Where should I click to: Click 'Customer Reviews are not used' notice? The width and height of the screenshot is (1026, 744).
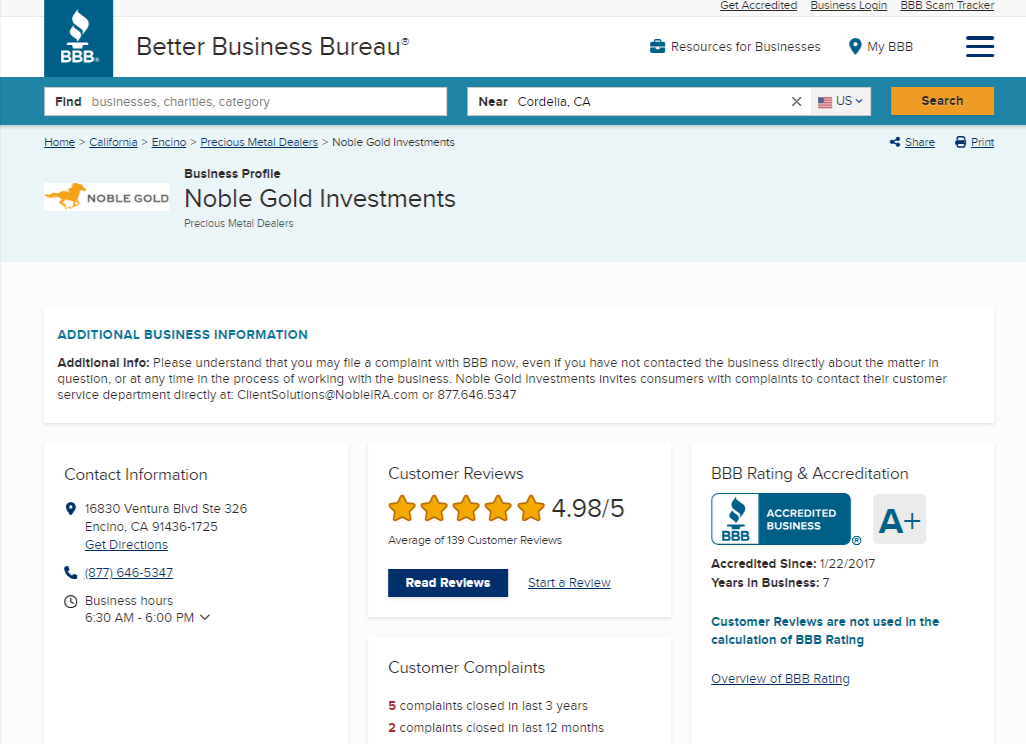pyautogui.click(x=825, y=631)
